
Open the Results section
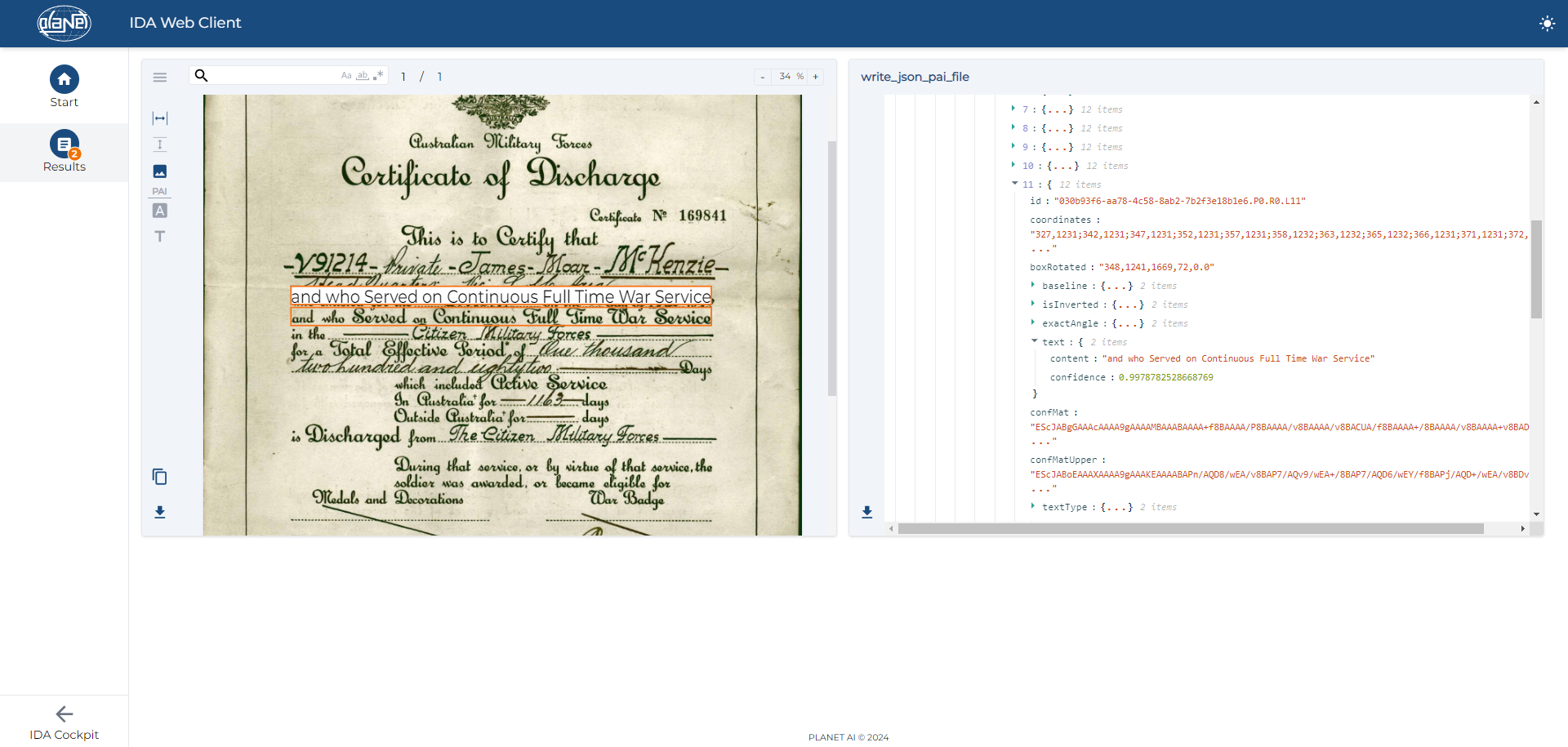(64, 152)
